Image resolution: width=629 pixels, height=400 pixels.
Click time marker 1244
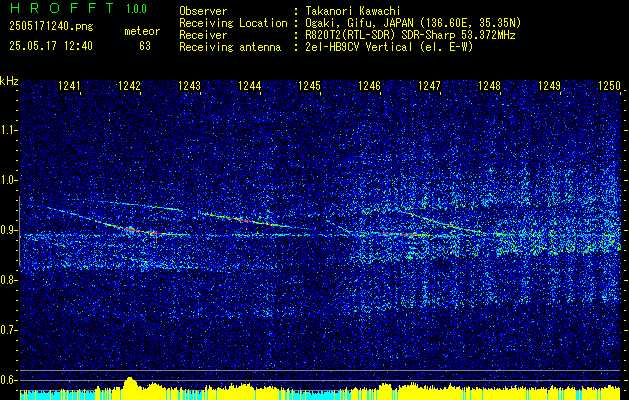tap(250, 86)
